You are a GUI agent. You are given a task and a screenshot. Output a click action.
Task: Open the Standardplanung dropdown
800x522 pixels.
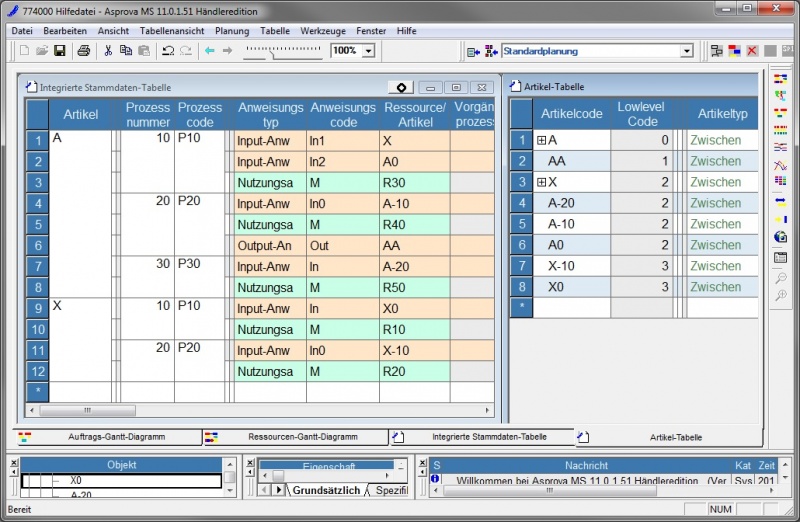686,51
